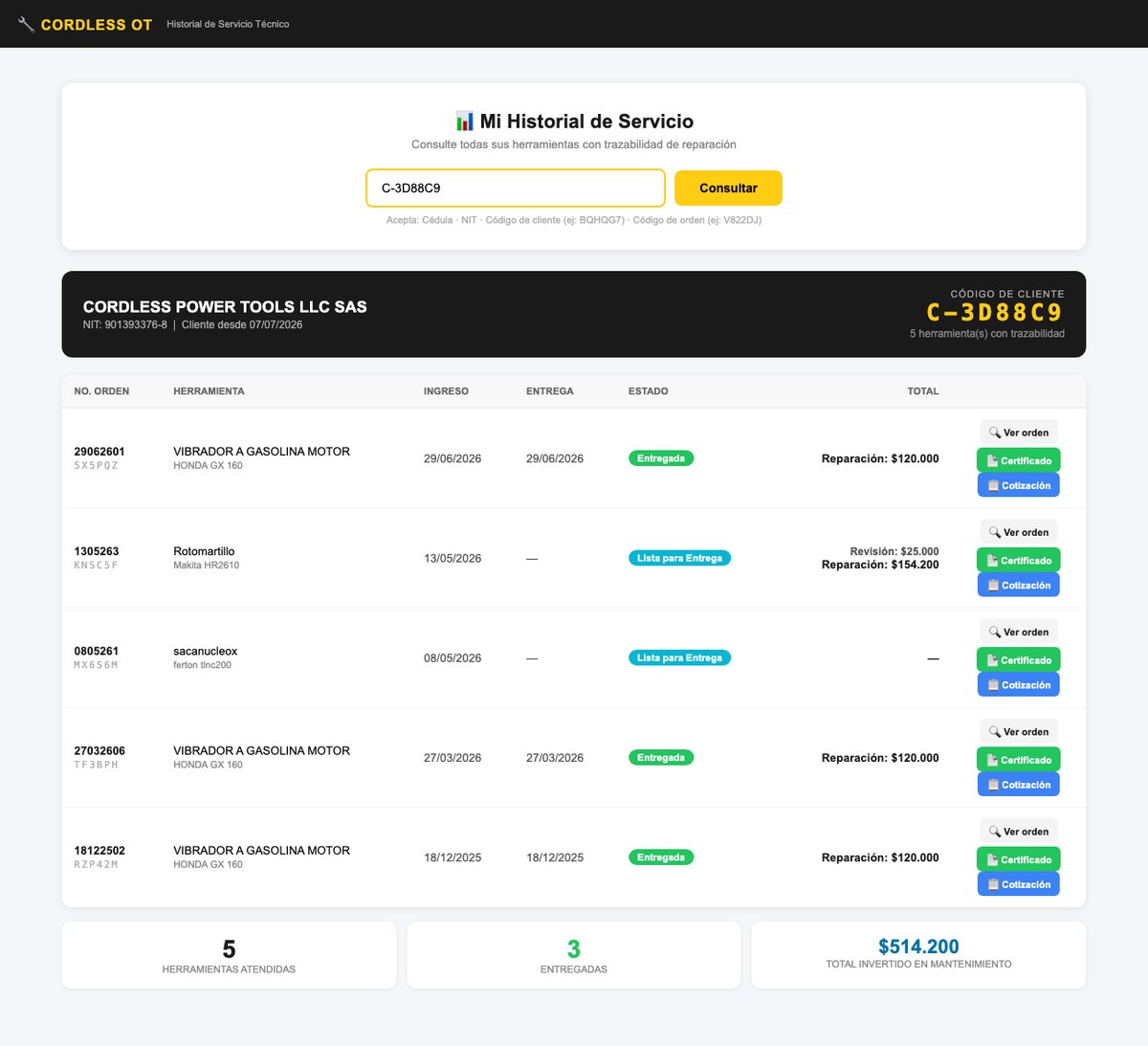Open Cotización for Rotomartillo order 1305263
Viewport: 1148px width, 1046px height.
(1018, 585)
